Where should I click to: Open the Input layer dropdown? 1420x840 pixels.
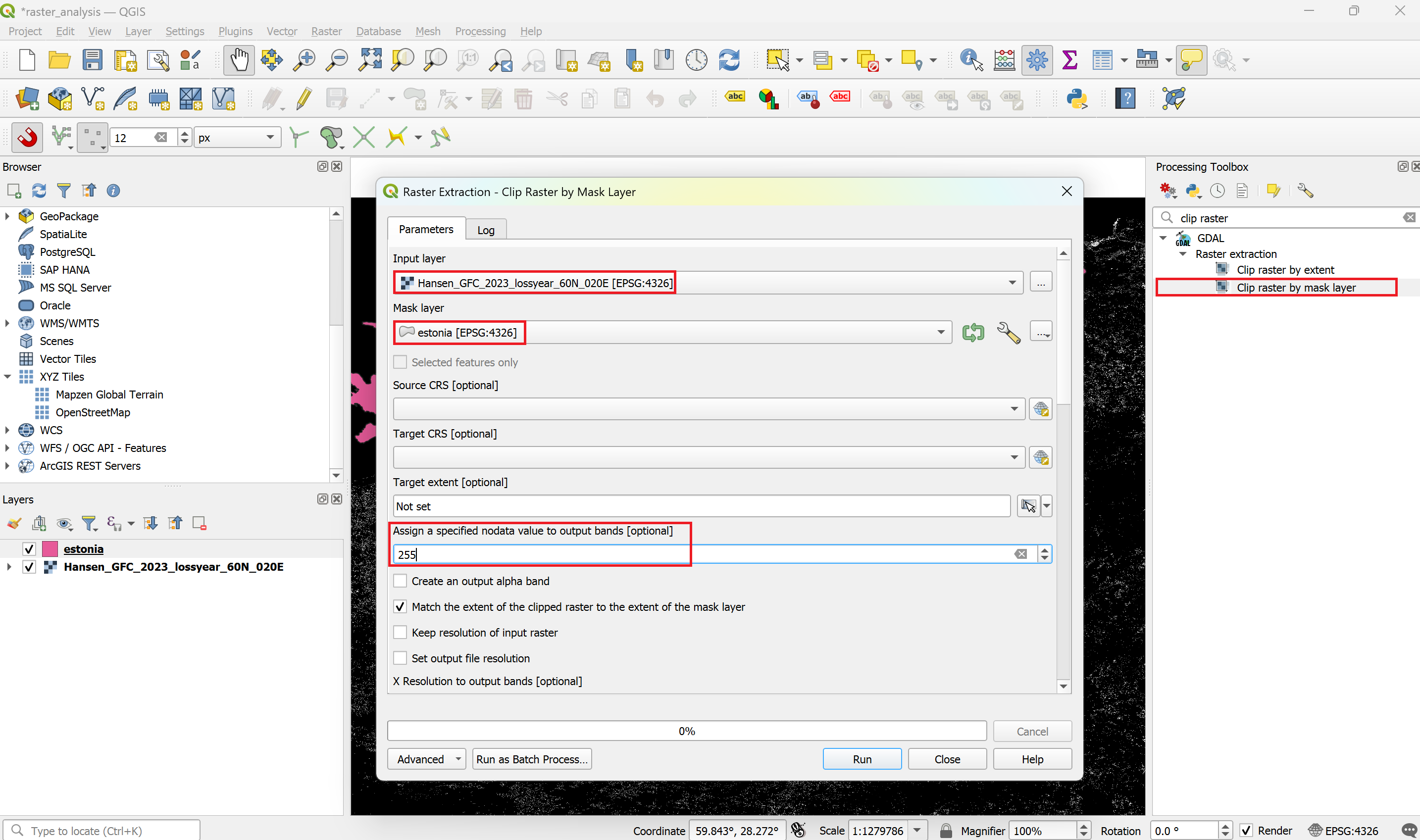(x=708, y=283)
